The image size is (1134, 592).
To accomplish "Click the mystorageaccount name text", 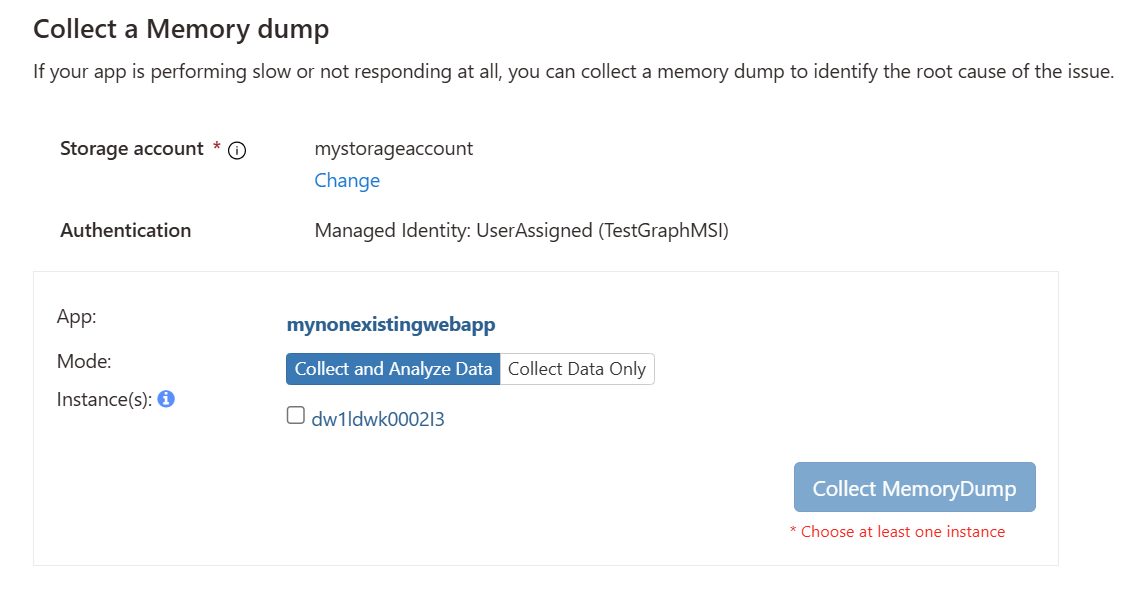I will pyautogui.click(x=393, y=149).
